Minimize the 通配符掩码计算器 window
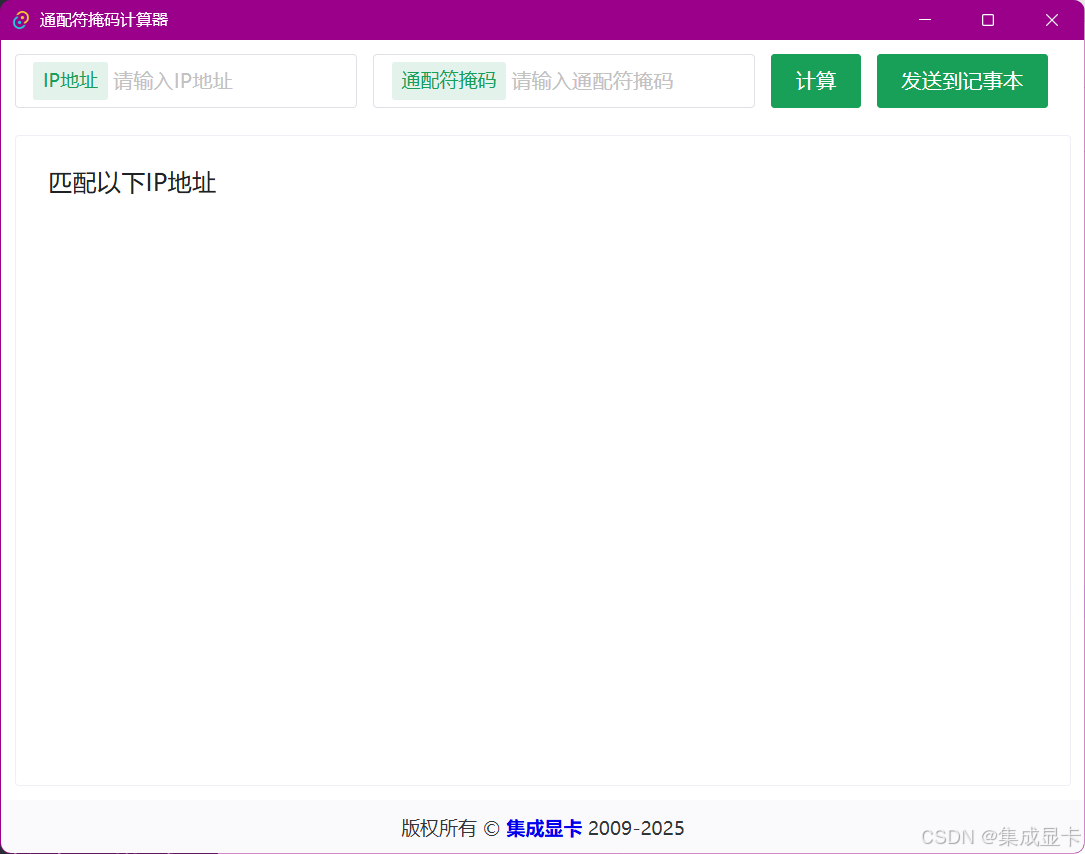1085x854 pixels. pos(924,20)
